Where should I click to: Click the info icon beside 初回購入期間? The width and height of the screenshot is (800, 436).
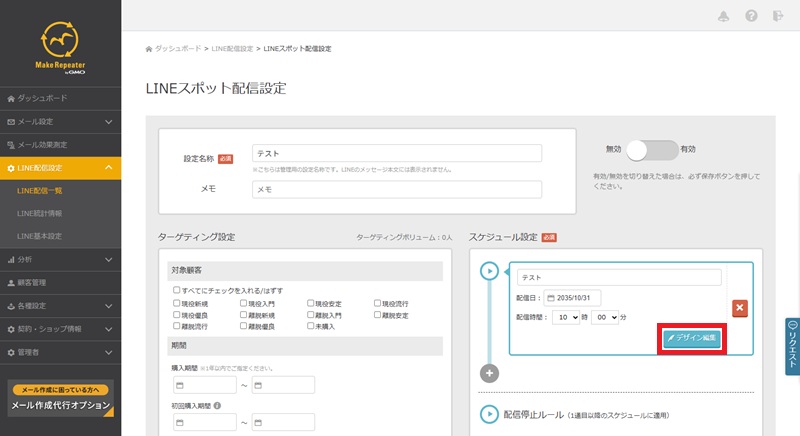[x=217, y=406]
